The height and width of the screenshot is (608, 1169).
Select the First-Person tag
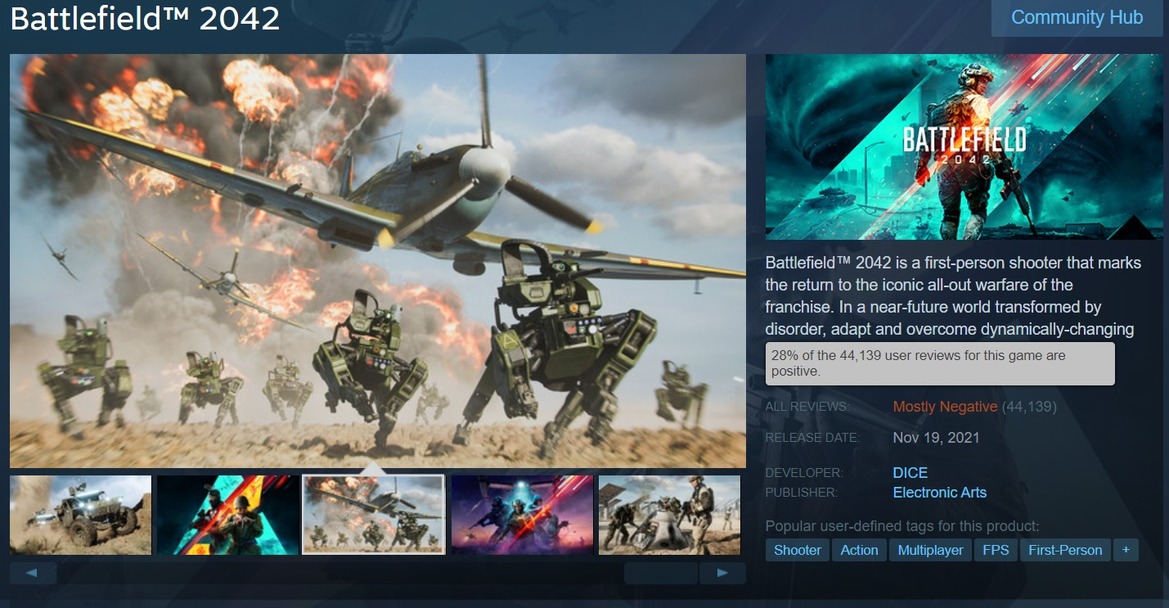[x=1065, y=550]
